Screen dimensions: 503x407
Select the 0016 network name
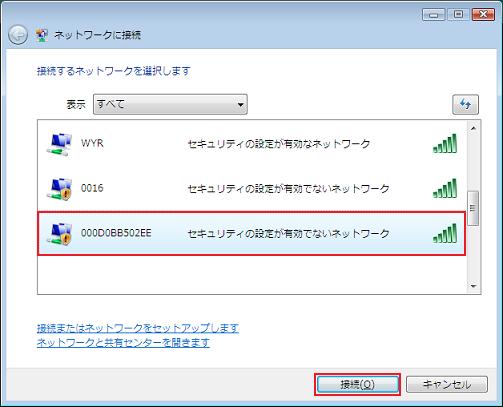(x=92, y=188)
